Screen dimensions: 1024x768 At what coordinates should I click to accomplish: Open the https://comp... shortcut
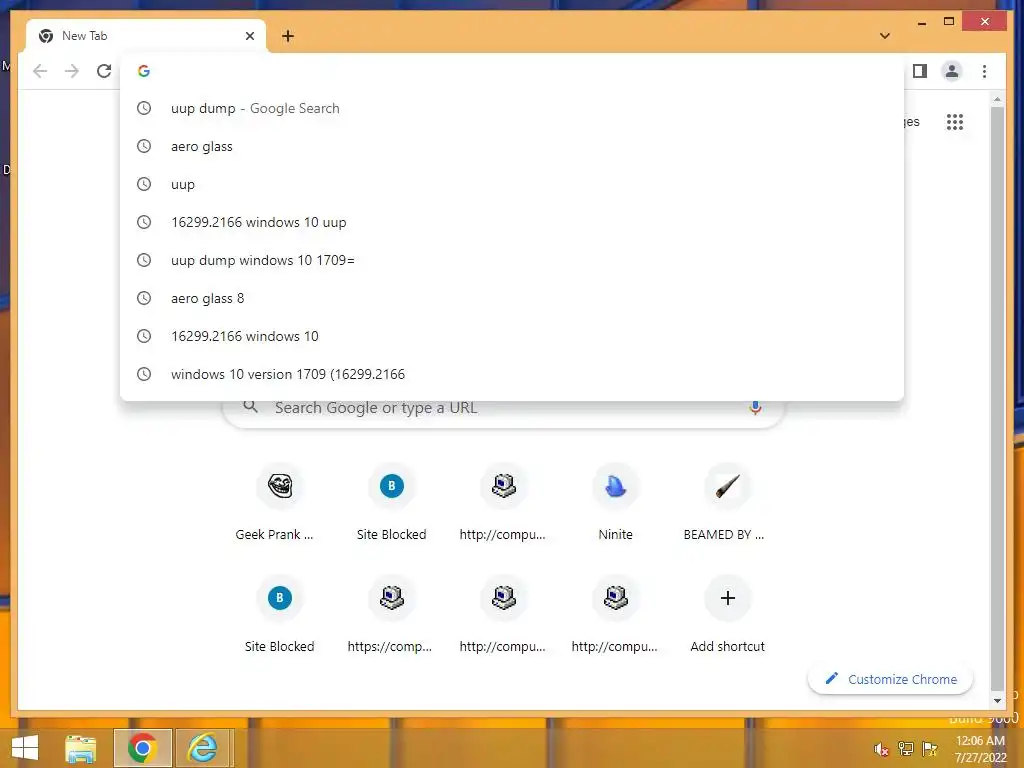(391, 614)
